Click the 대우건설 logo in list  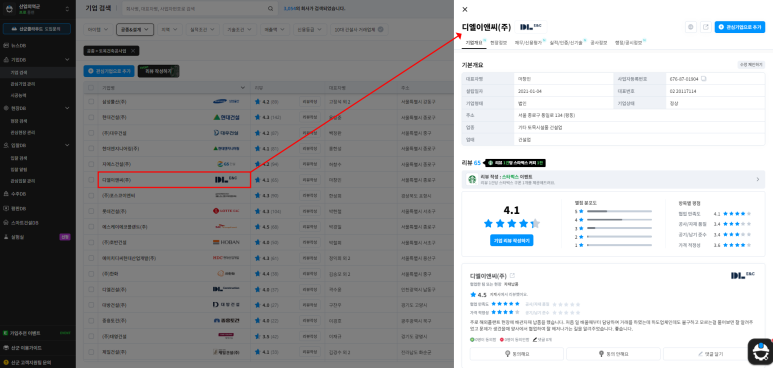[226, 133]
